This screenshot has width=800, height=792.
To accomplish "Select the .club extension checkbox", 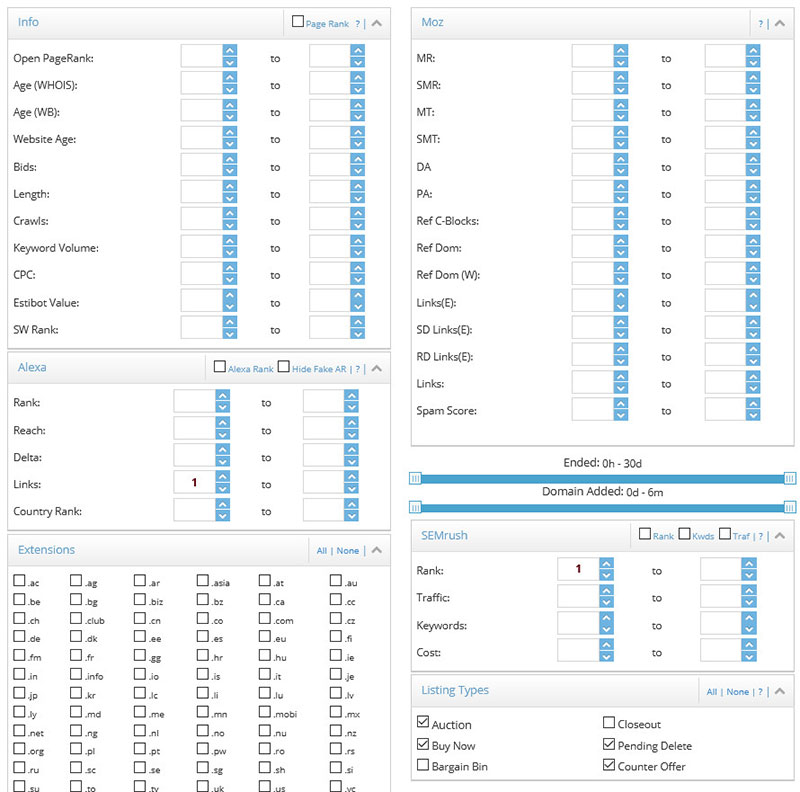I will click(76, 618).
